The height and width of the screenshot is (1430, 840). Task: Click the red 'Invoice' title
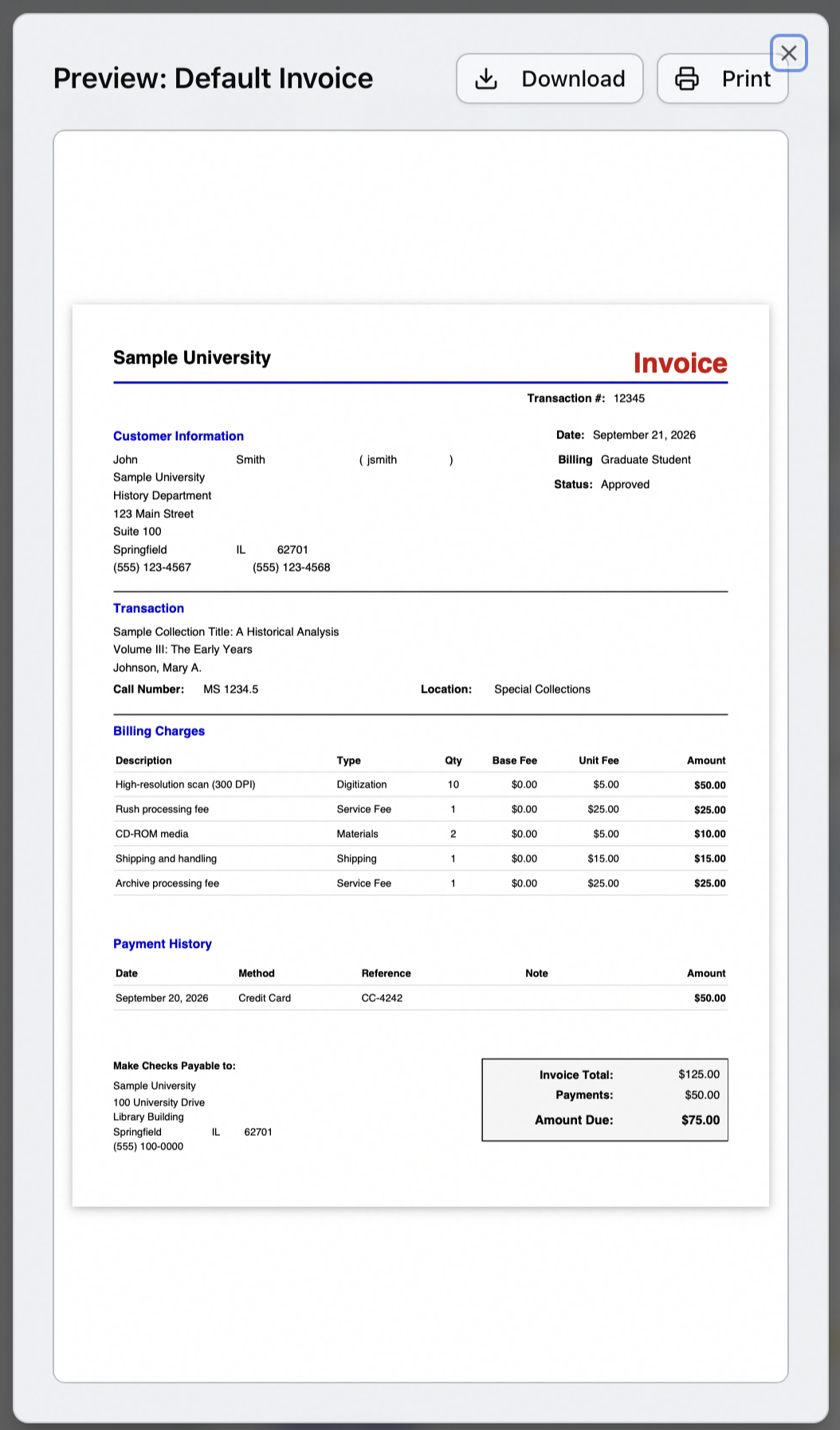pyautogui.click(x=680, y=363)
